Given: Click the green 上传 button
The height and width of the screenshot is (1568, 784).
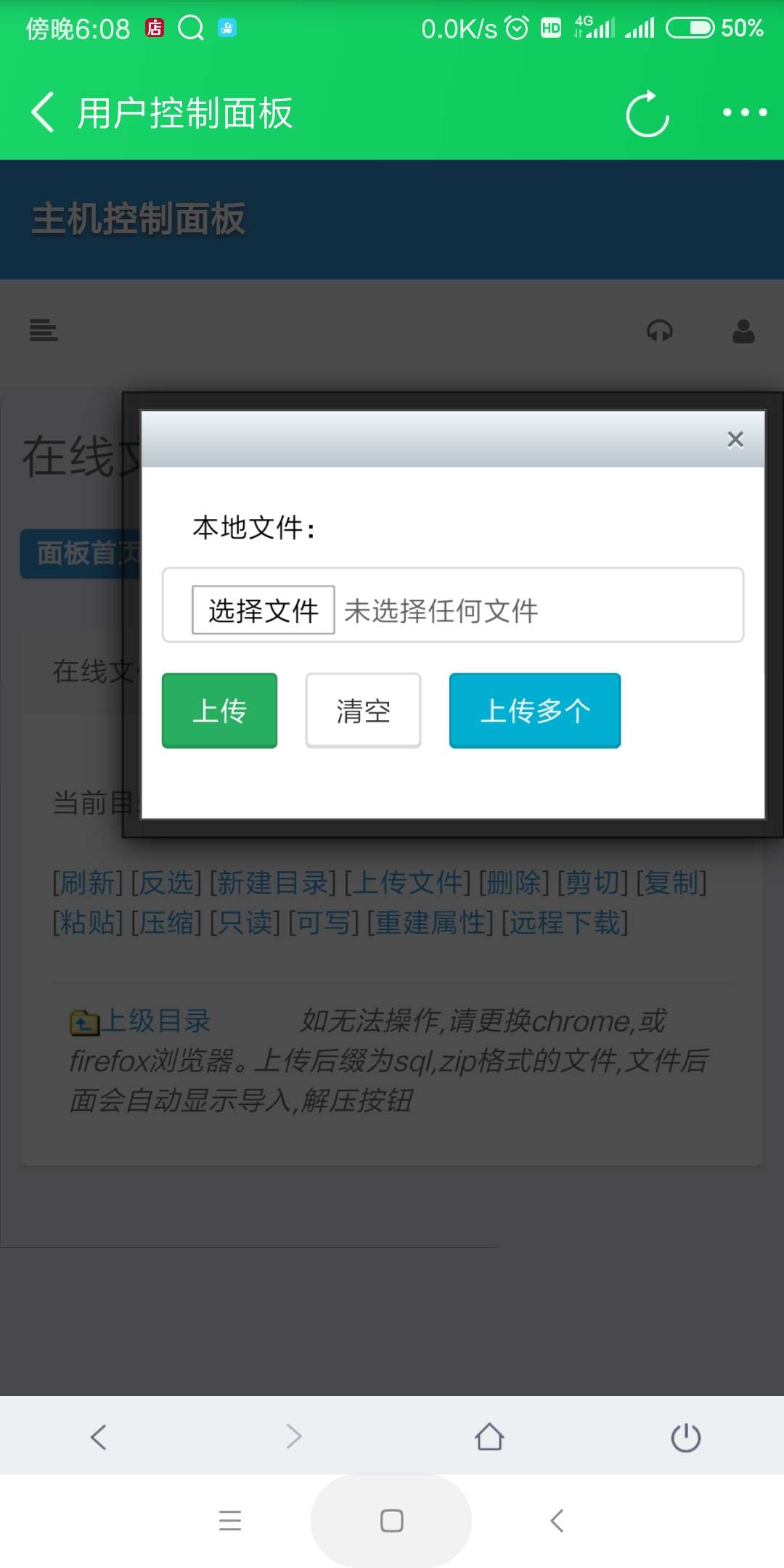Looking at the screenshot, I should click(x=219, y=710).
